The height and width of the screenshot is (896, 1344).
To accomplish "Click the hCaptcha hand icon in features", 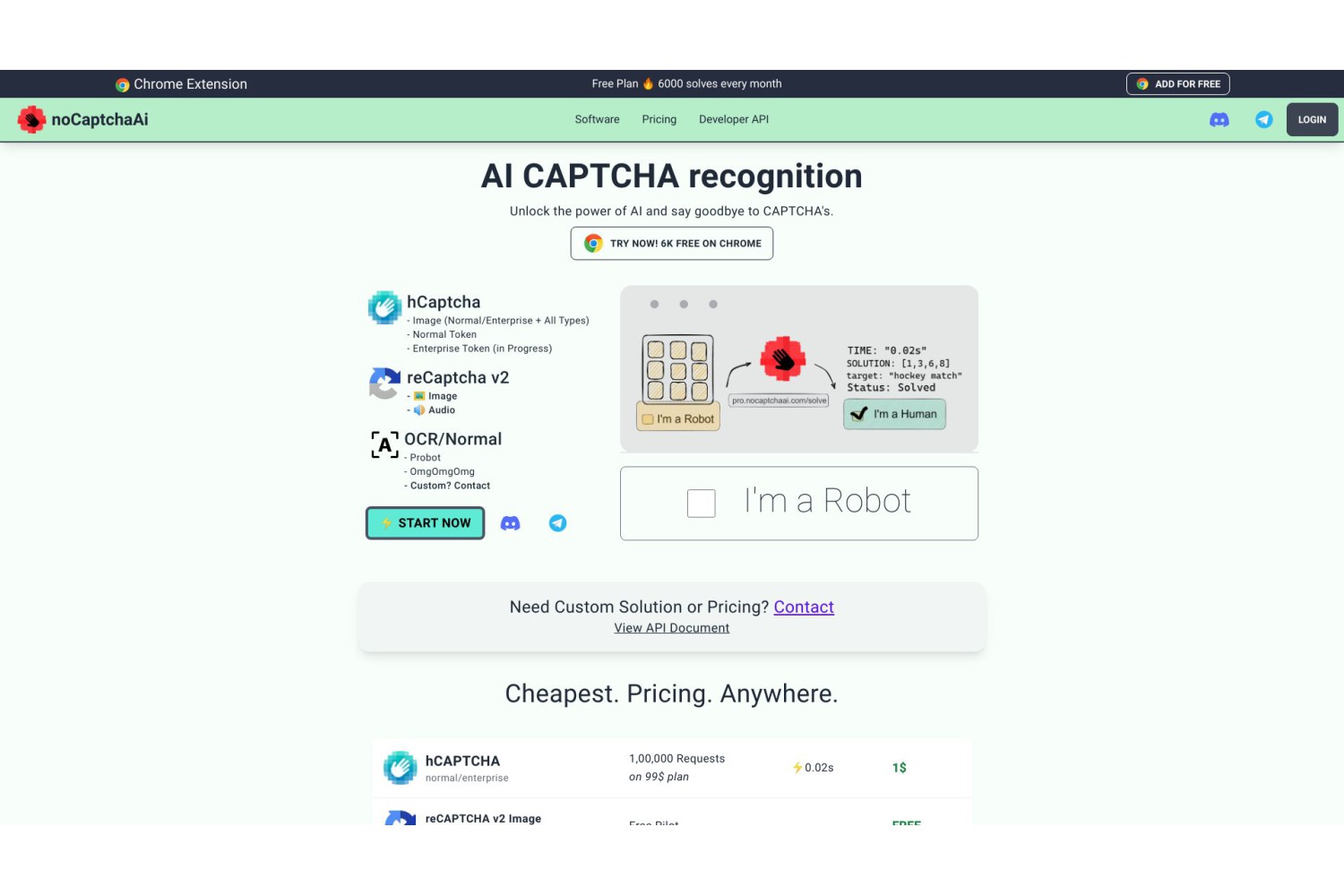I will 384,307.
